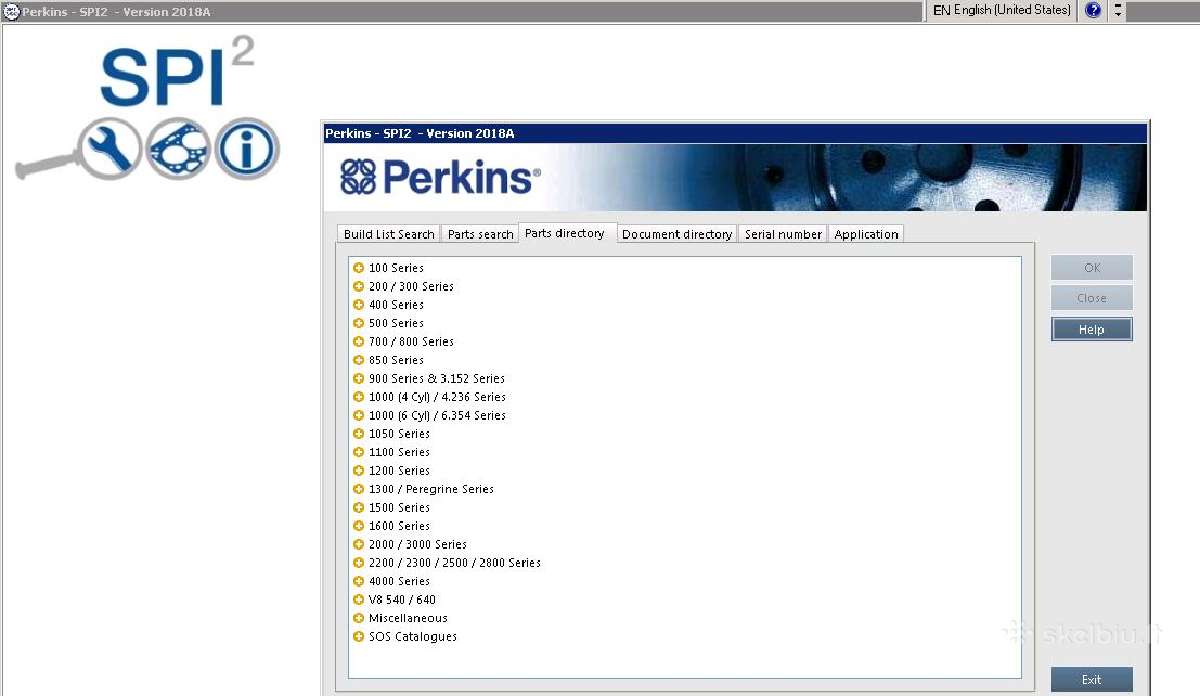Click the blue help question mark icon
This screenshot has width=1200, height=696.
point(1093,10)
